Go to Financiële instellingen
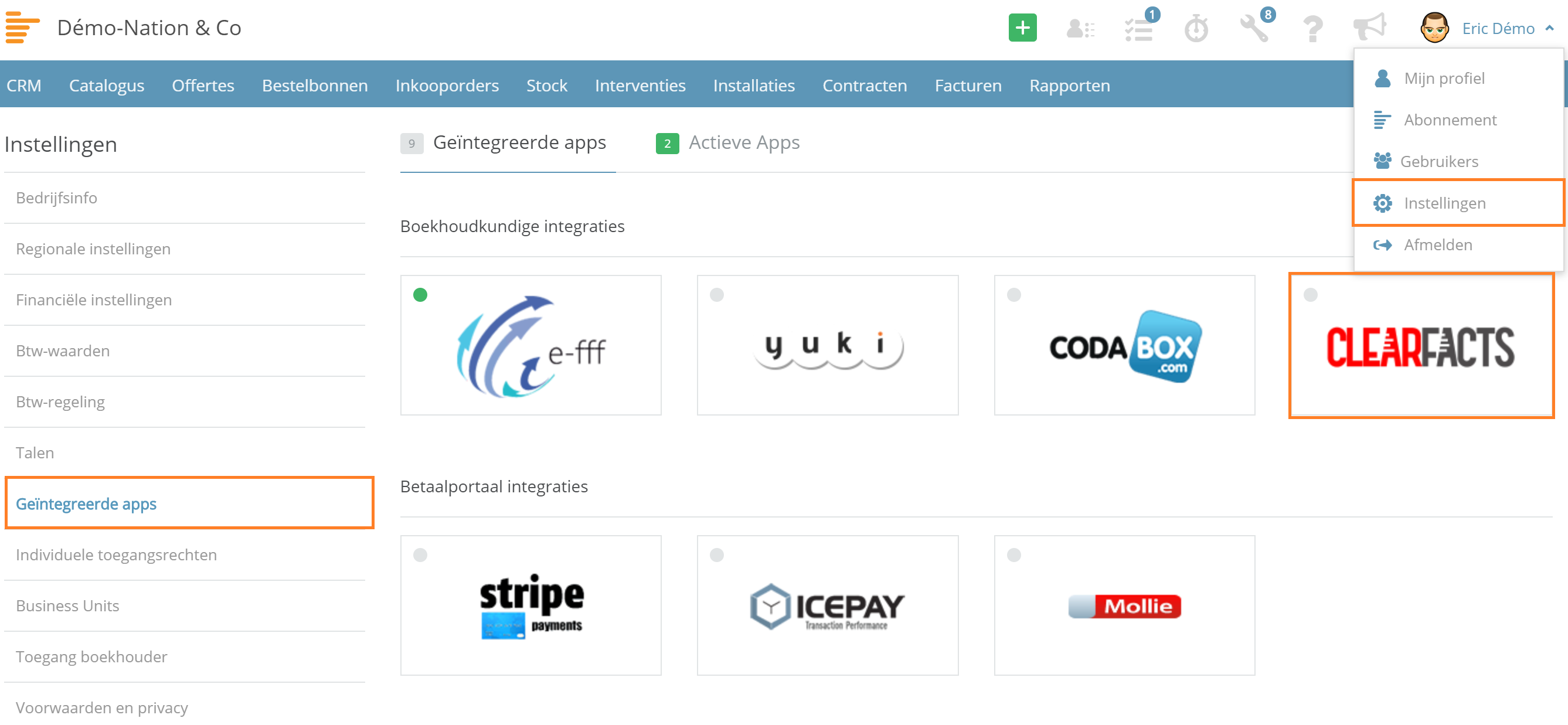This screenshot has height=725, width=1568. (x=185, y=300)
